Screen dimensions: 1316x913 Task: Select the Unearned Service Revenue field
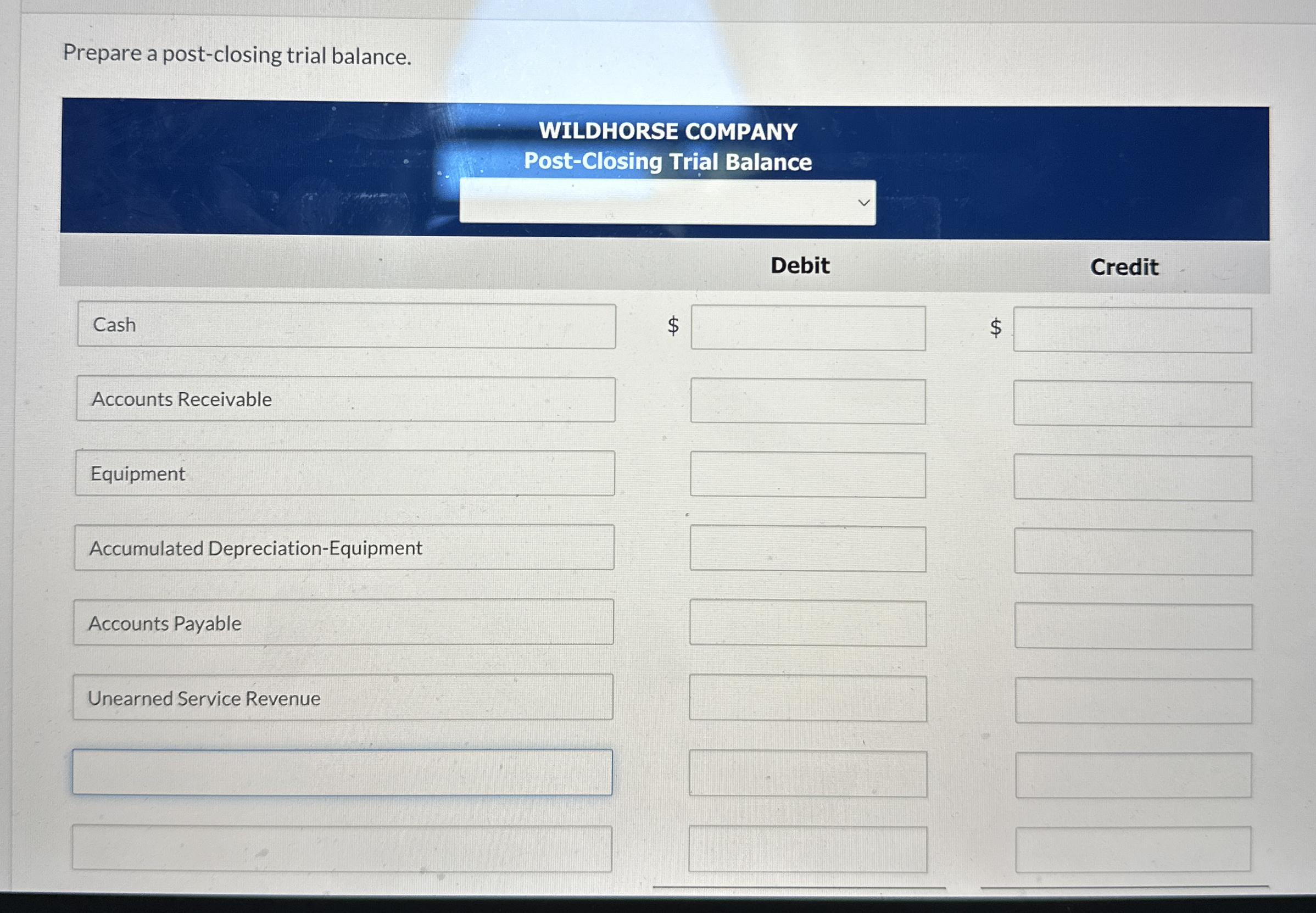(343, 698)
